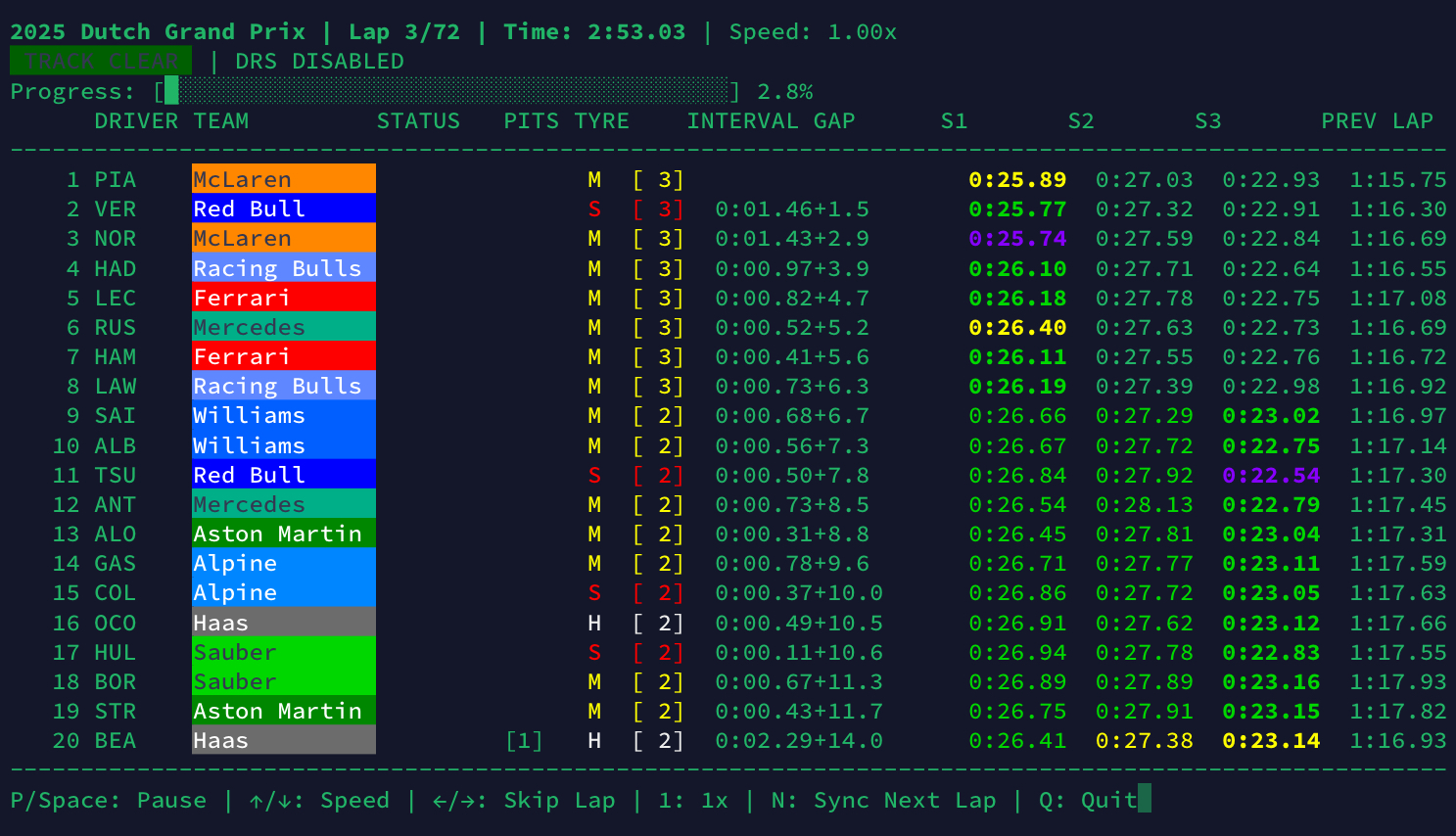The image size is (1456, 836).
Task: Click the terminal cursor block after Quit
Action: [x=1145, y=799]
